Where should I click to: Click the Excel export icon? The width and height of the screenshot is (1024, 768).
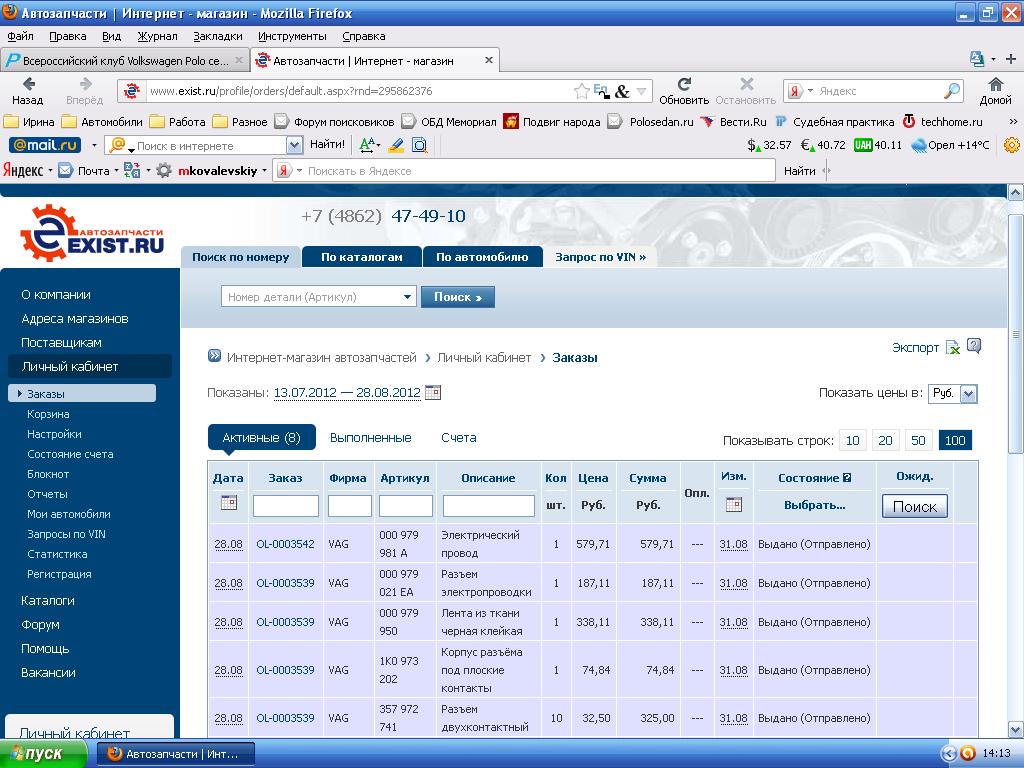(953, 348)
